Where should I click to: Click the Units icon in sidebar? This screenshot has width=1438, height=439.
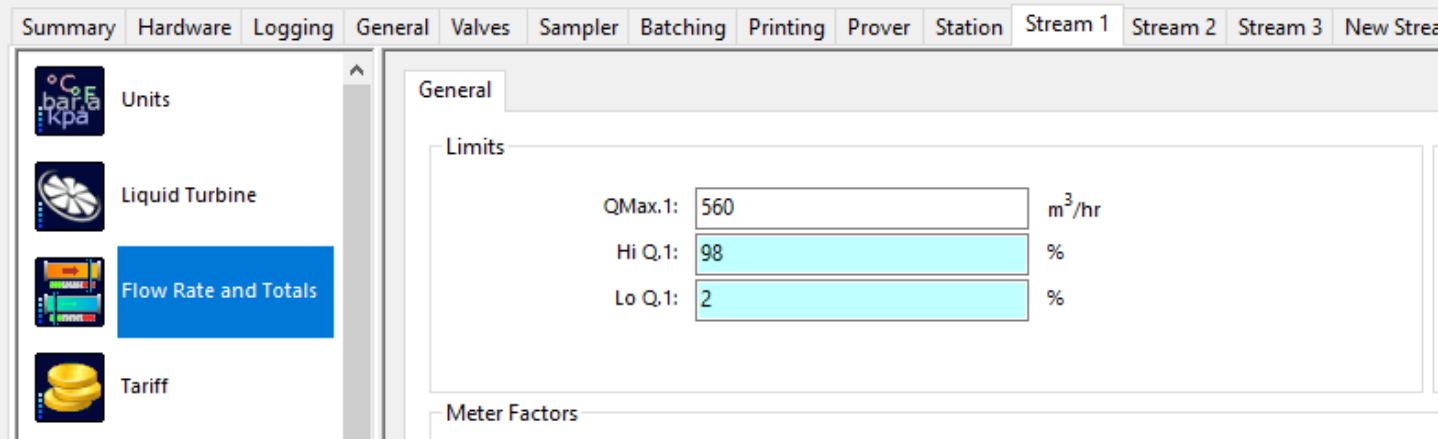(x=69, y=100)
